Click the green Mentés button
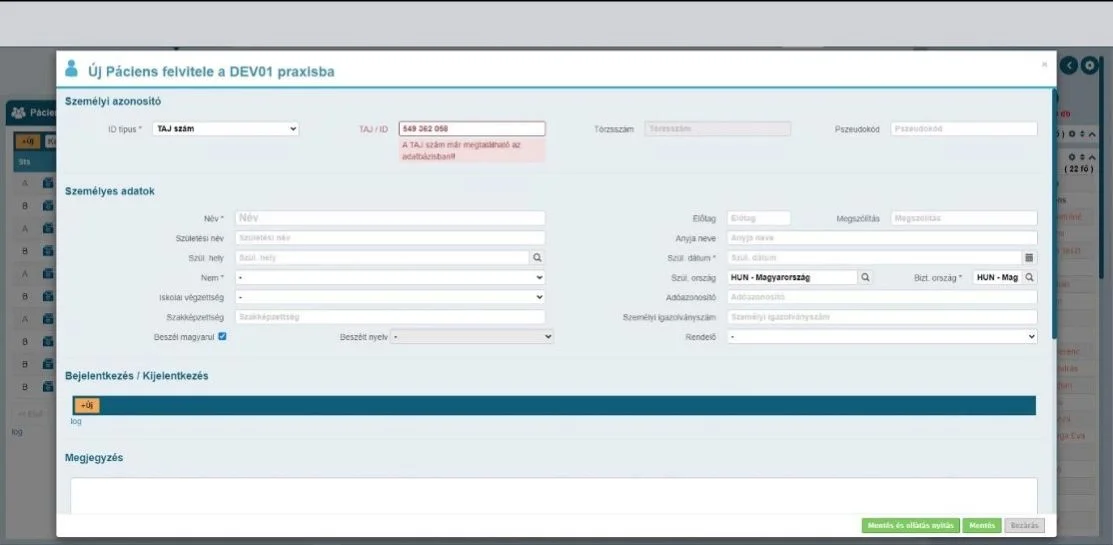Viewport: 1113px width, 545px height. (x=982, y=526)
